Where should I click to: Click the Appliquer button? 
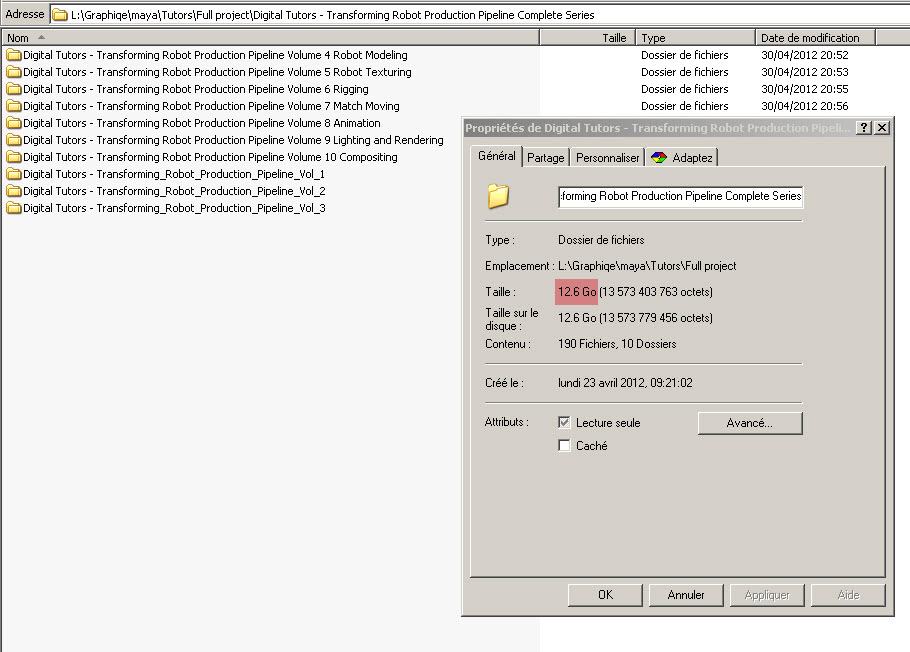767,595
